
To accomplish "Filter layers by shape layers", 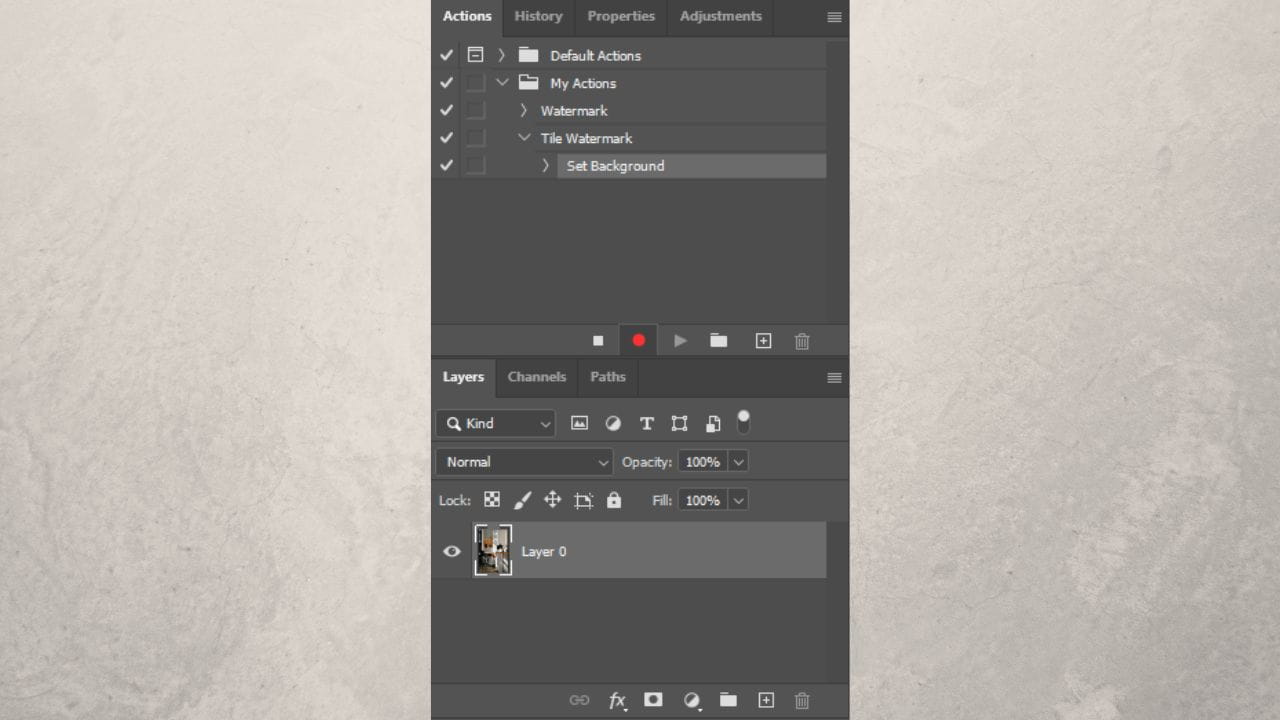I will click(680, 423).
